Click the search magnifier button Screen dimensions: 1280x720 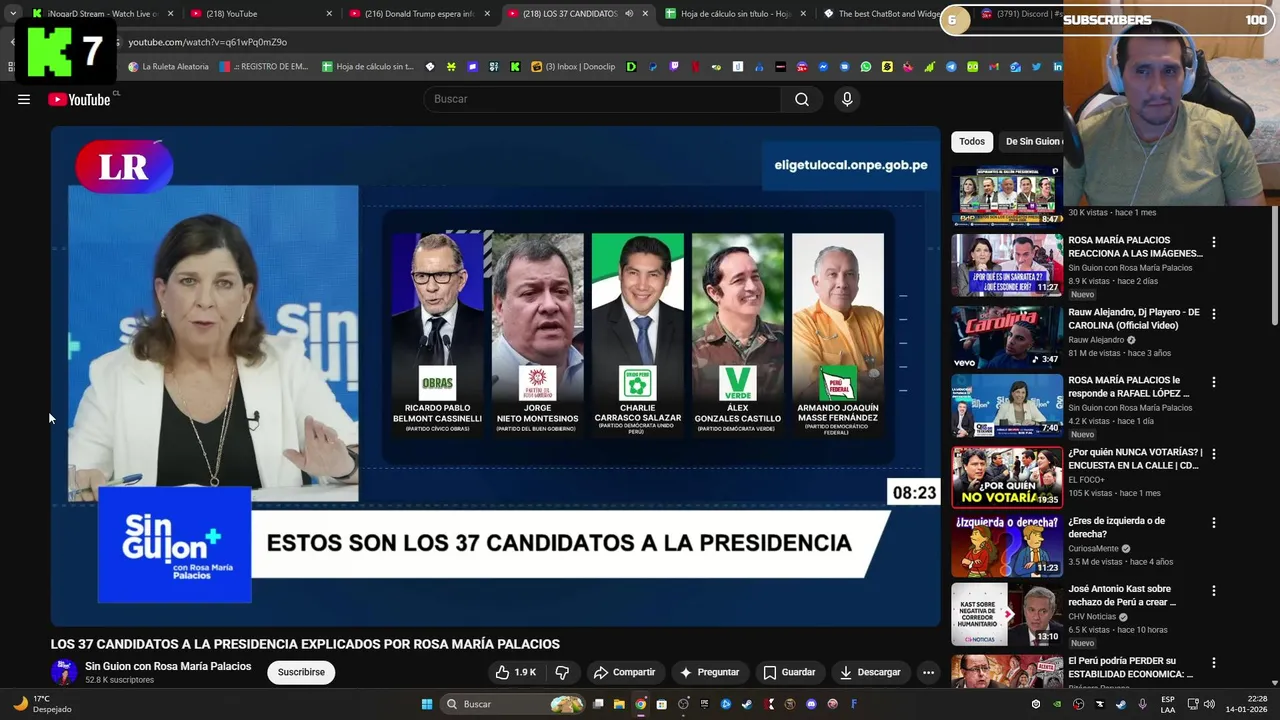point(802,99)
